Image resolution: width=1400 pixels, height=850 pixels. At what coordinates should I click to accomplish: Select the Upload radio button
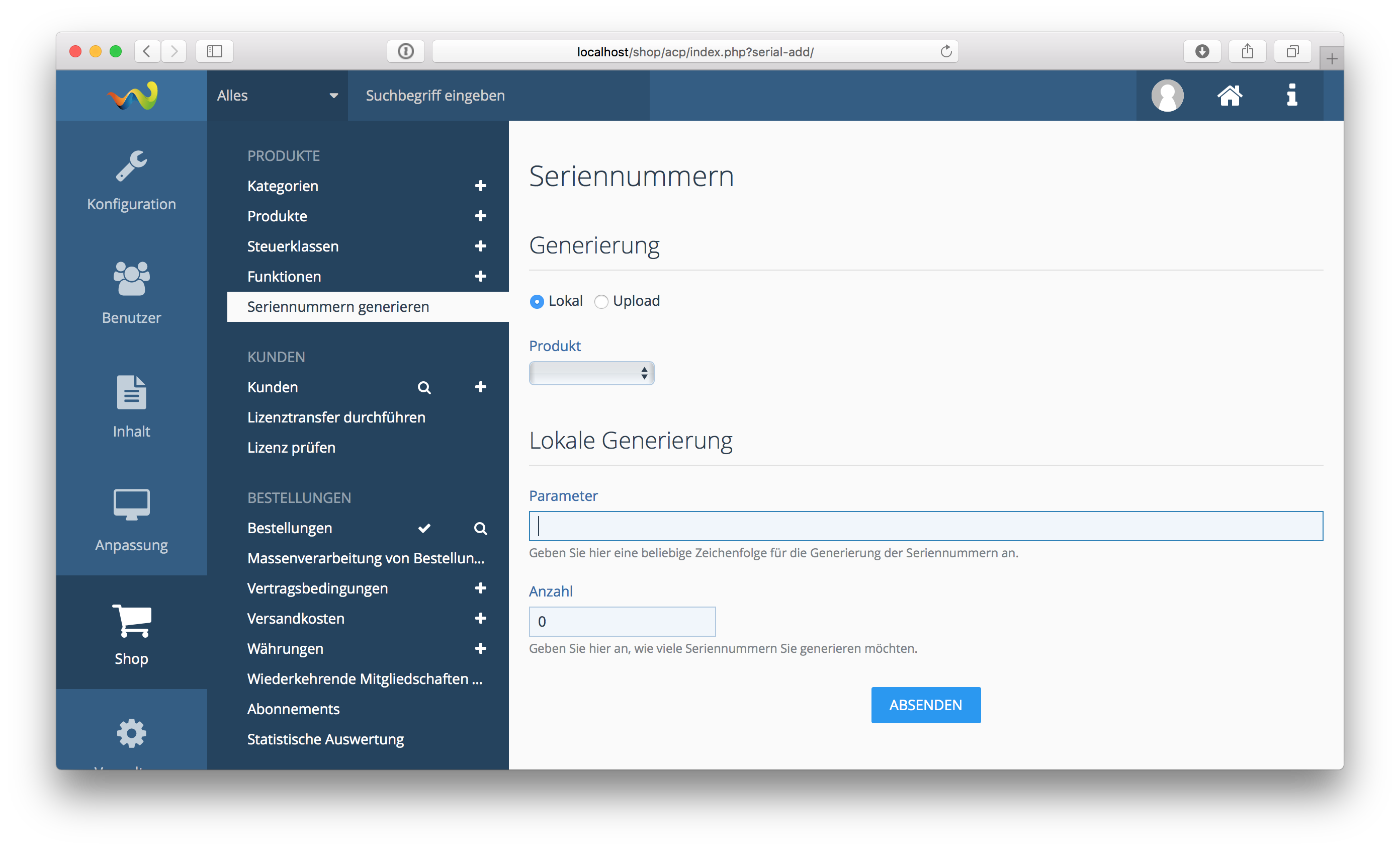point(601,301)
